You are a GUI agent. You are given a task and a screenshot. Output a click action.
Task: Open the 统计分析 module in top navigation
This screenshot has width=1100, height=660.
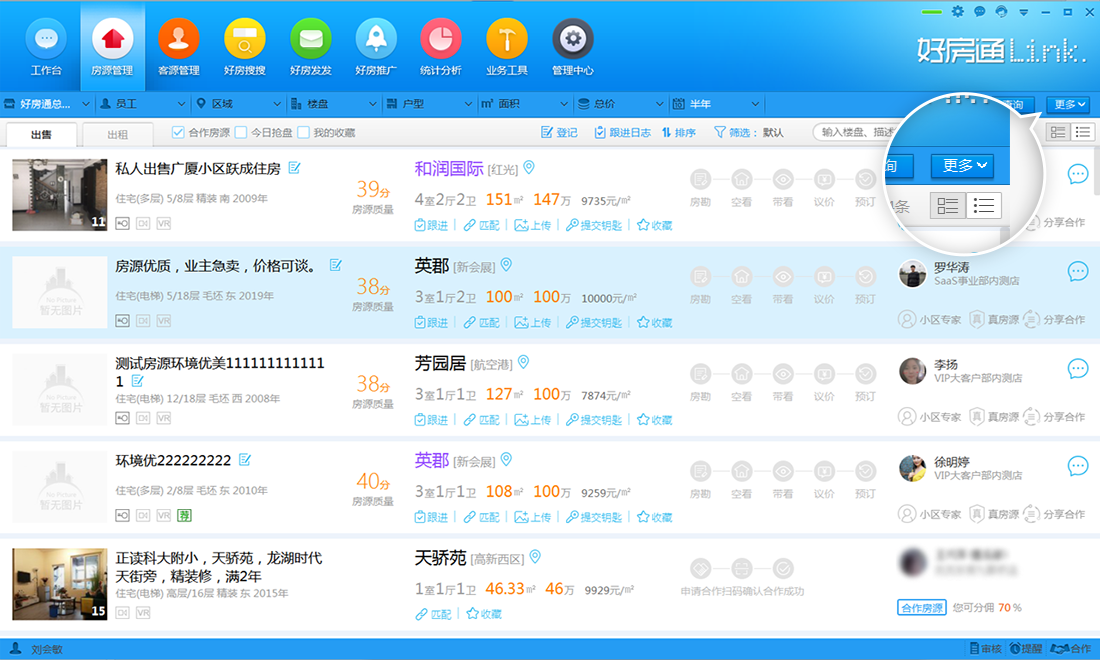click(441, 45)
